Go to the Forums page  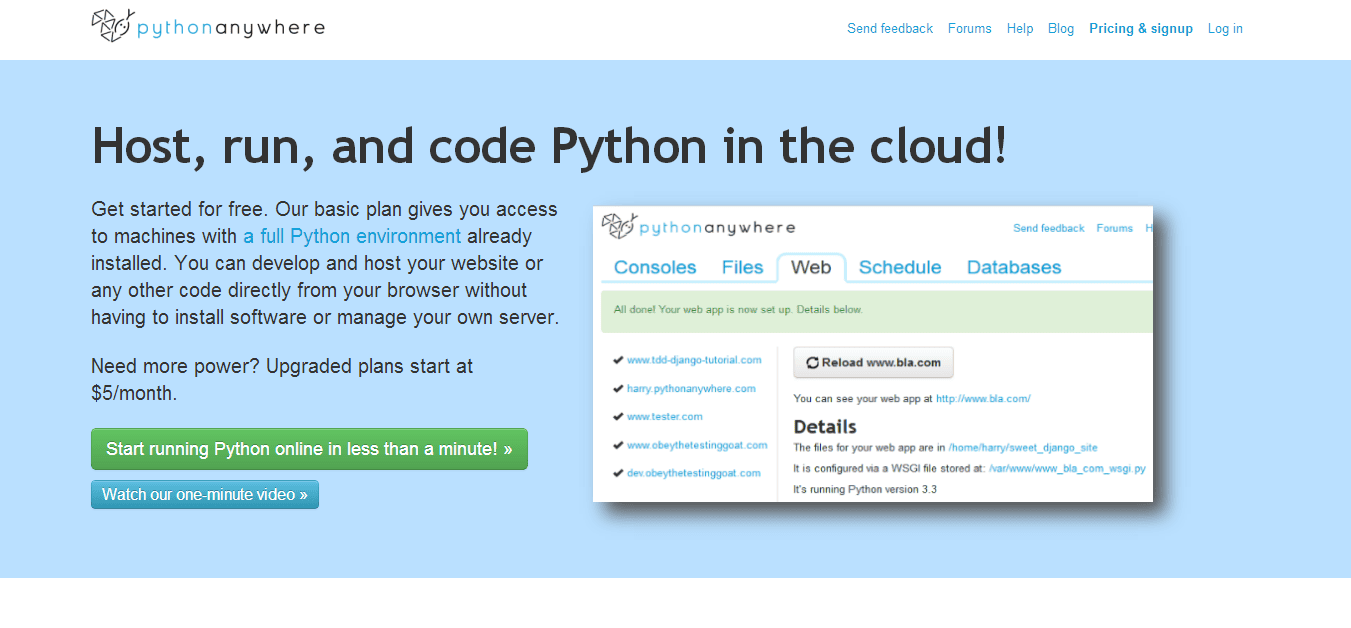[970, 29]
